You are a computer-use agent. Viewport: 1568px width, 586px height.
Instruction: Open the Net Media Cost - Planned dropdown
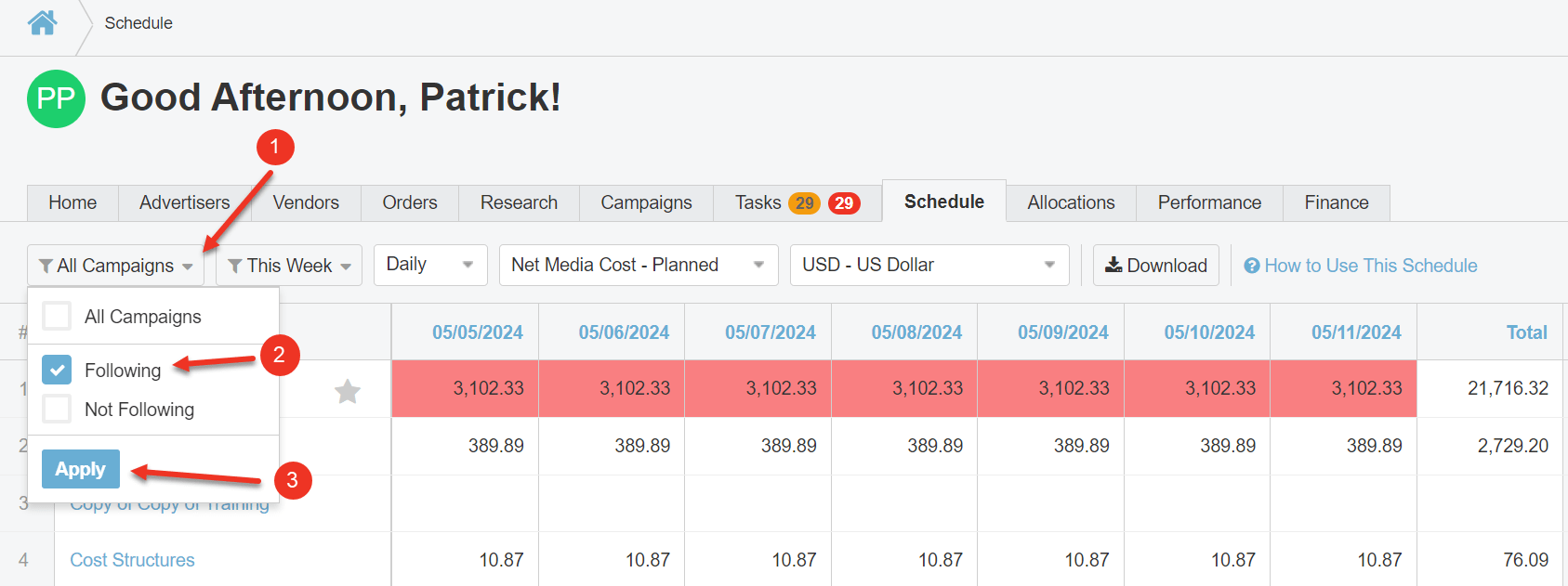tap(638, 265)
